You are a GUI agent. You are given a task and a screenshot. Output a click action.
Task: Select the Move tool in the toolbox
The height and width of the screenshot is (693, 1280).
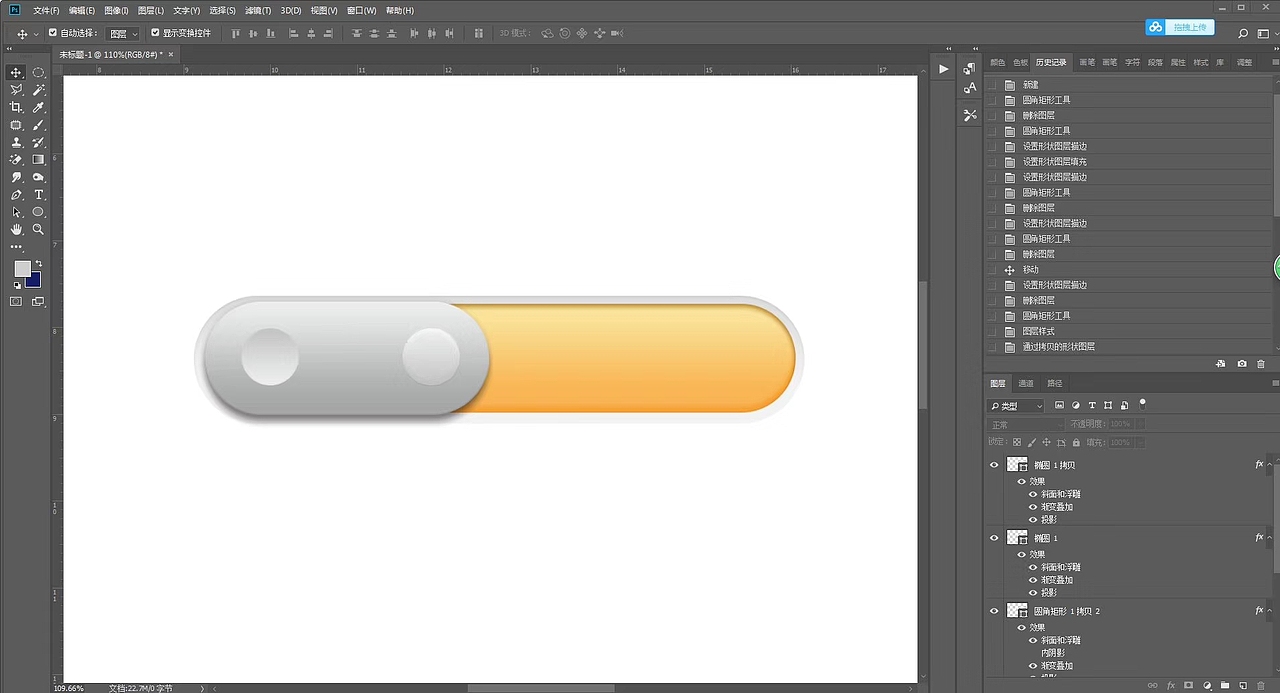click(x=16, y=73)
